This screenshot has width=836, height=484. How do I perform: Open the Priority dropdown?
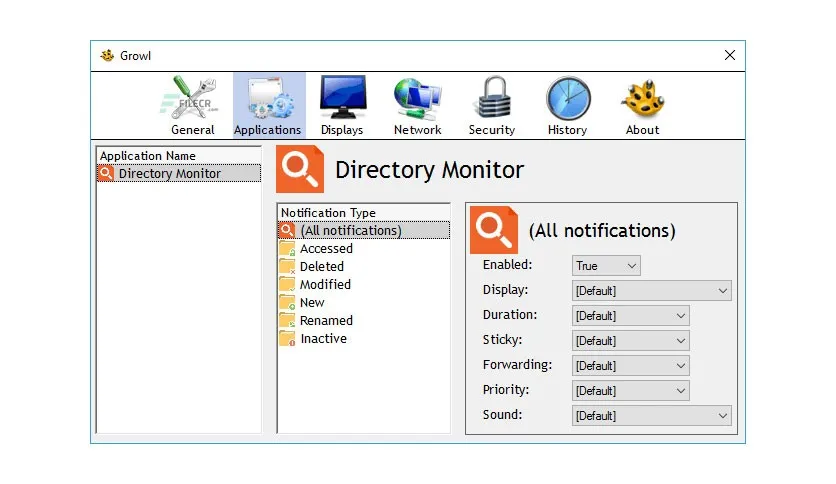(631, 391)
